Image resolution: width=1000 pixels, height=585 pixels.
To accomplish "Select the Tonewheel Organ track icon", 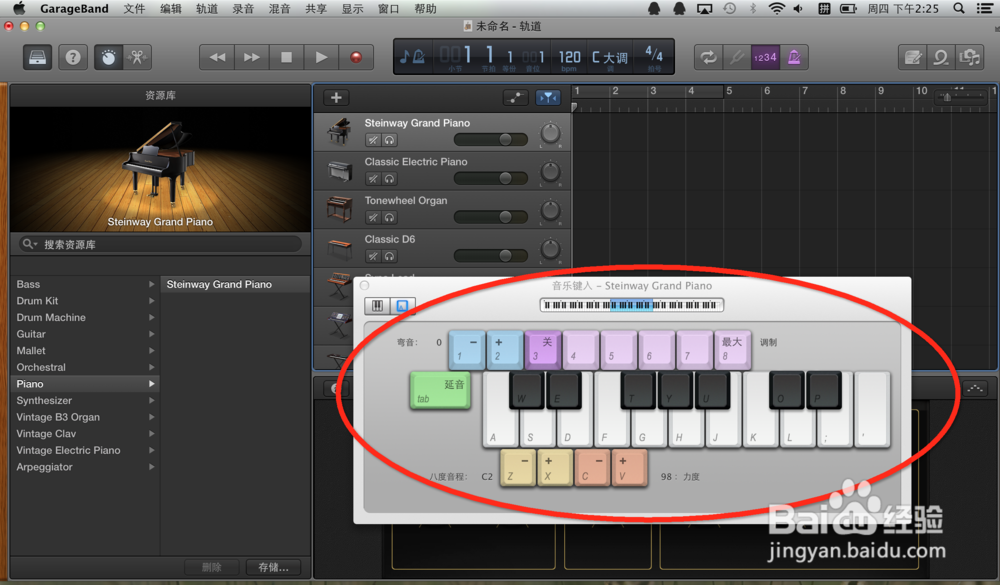I will click(x=339, y=209).
